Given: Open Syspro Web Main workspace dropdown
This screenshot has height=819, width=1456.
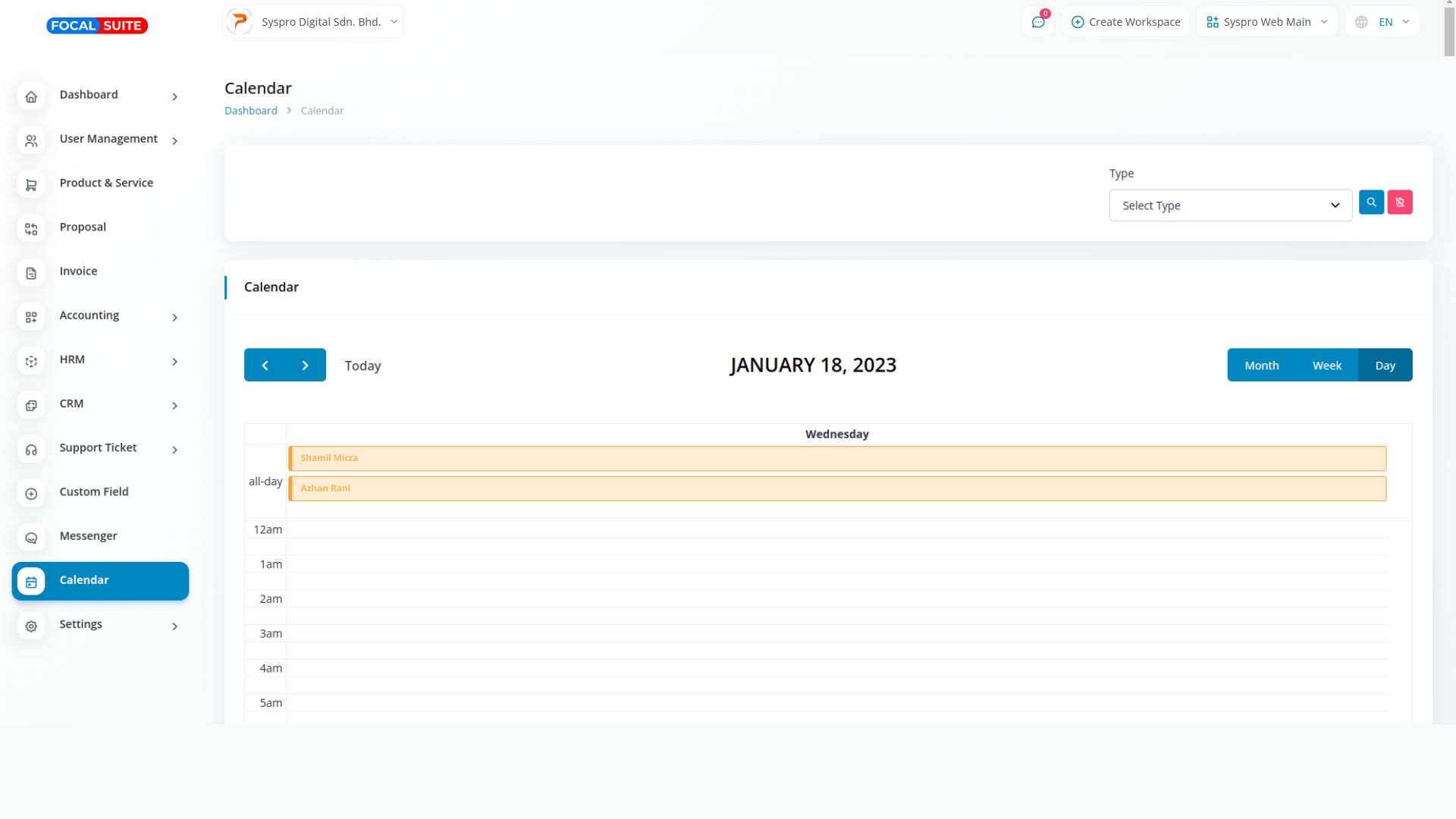Looking at the screenshot, I should pyautogui.click(x=1266, y=22).
